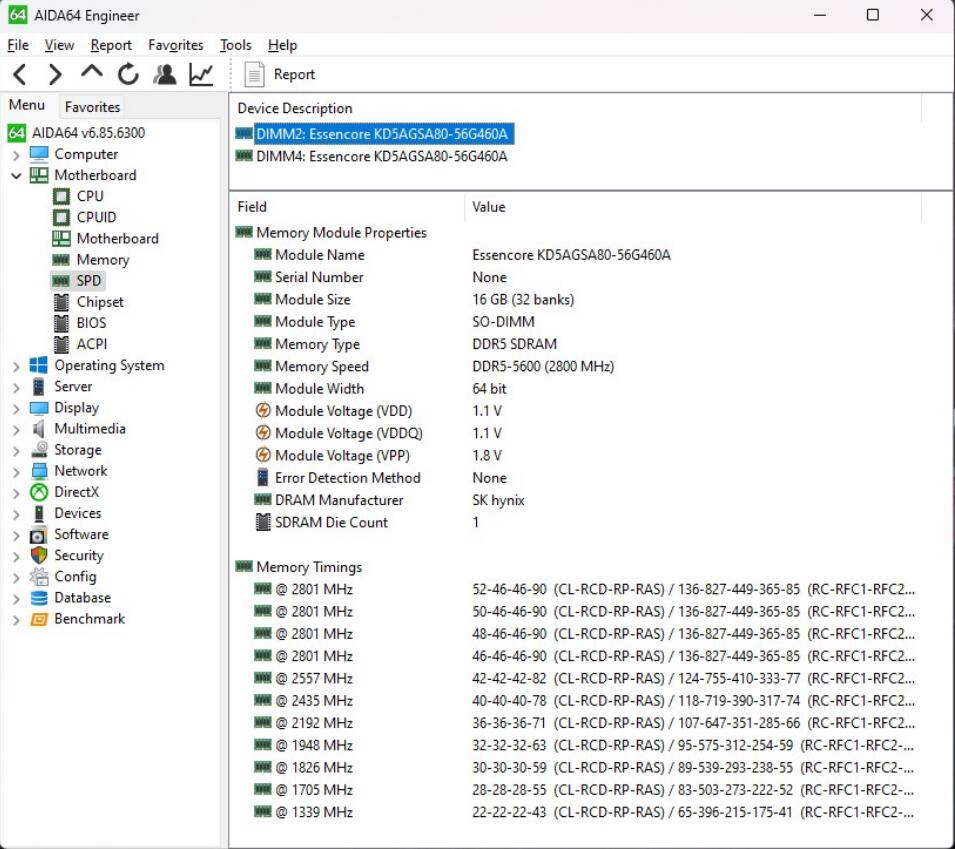
Task: Click the Device Description column header
Action: click(x=575, y=108)
